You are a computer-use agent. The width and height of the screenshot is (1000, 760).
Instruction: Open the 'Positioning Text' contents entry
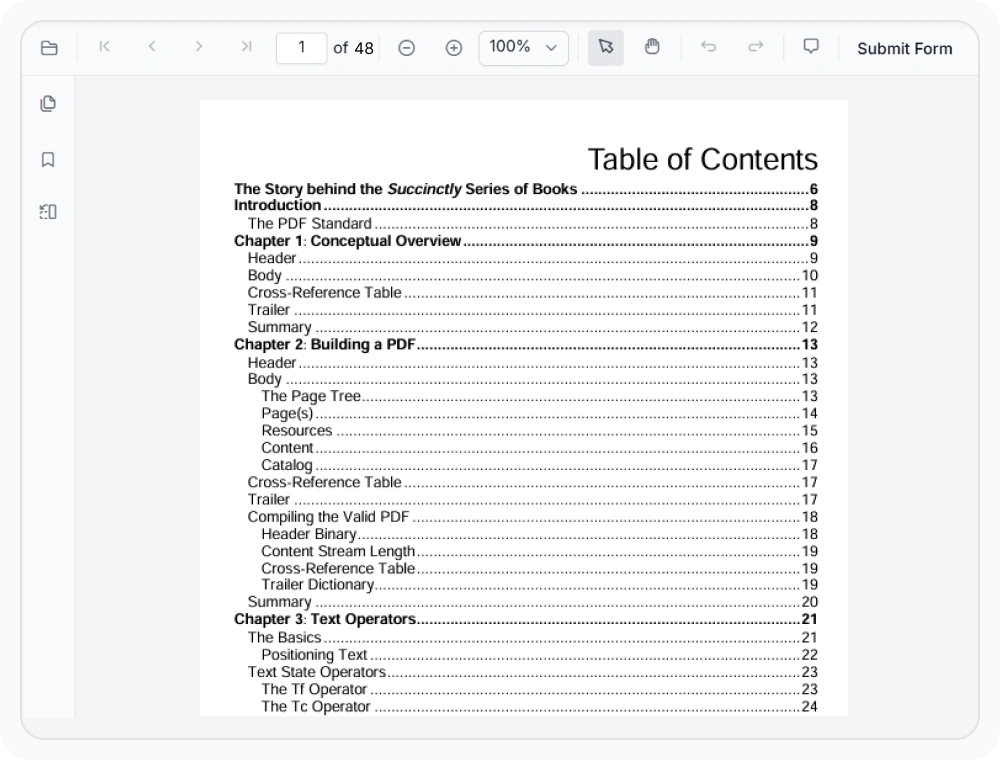tap(540, 655)
